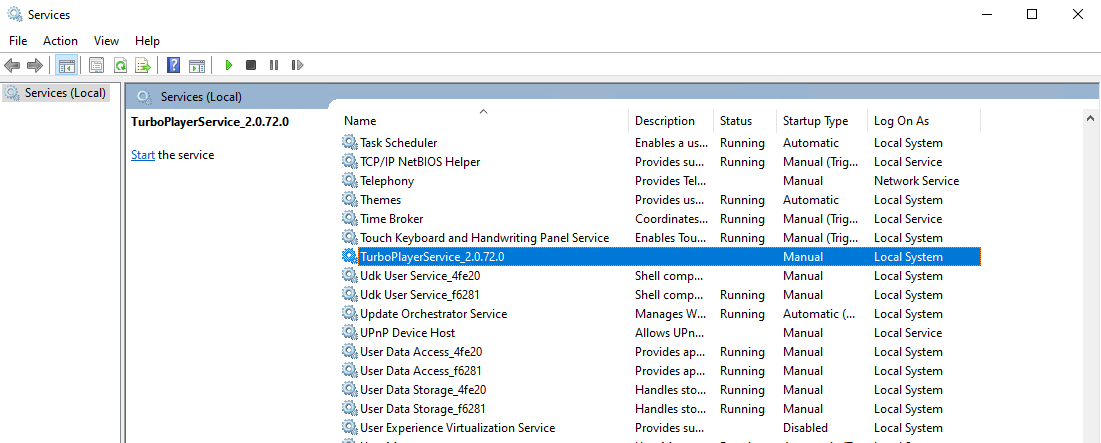The height and width of the screenshot is (443, 1101).
Task: Select the Task Scheduler service row
Action: pos(398,143)
